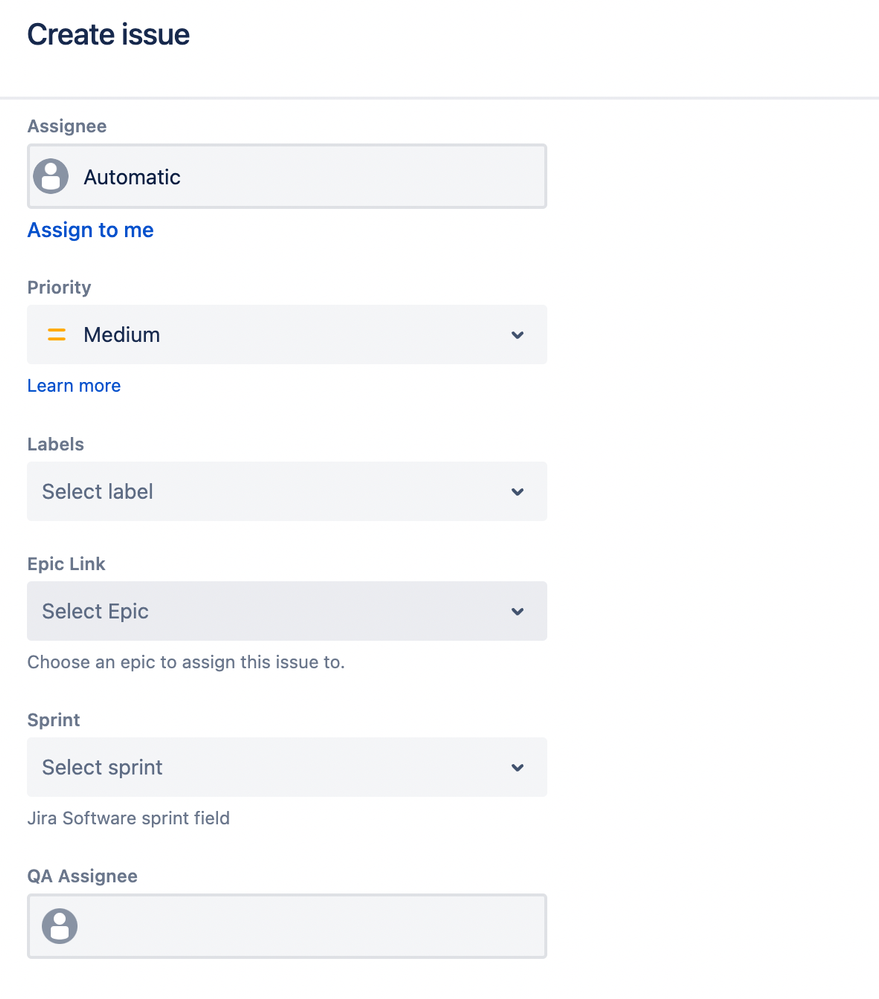Click the Create issue heading
879x999 pixels.
pos(108,34)
